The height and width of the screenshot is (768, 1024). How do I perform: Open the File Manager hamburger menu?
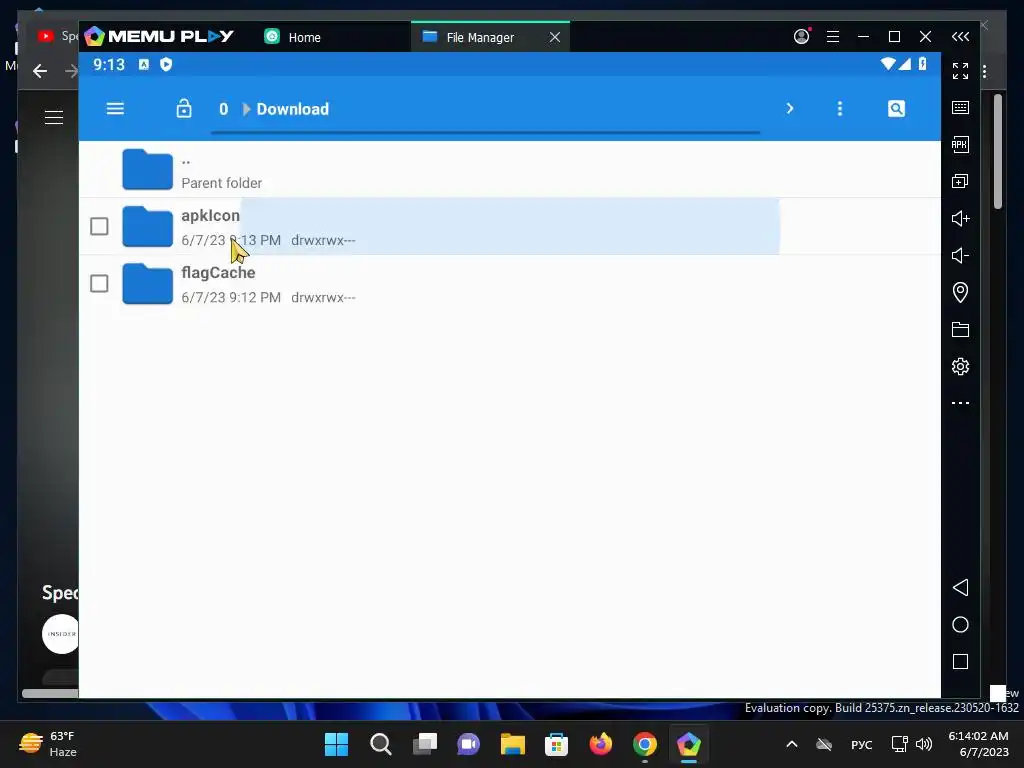pyautogui.click(x=115, y=108)
